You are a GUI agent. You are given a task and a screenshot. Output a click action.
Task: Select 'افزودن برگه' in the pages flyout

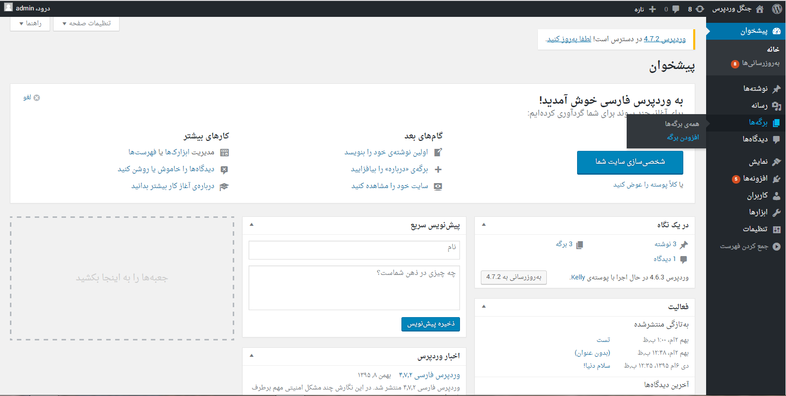coord(683,137)
